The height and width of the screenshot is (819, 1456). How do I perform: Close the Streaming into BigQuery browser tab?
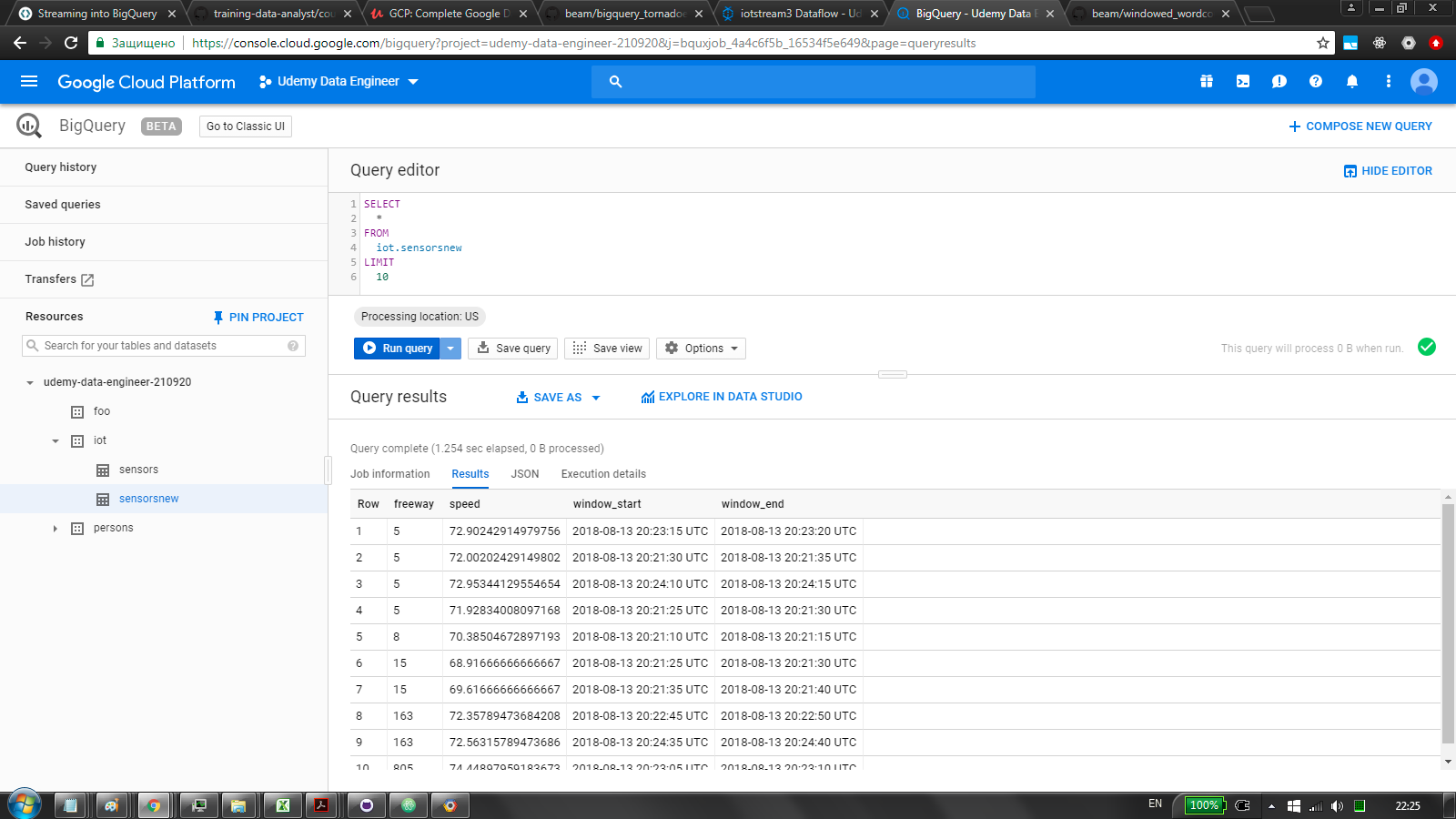(x=172, y=14)
